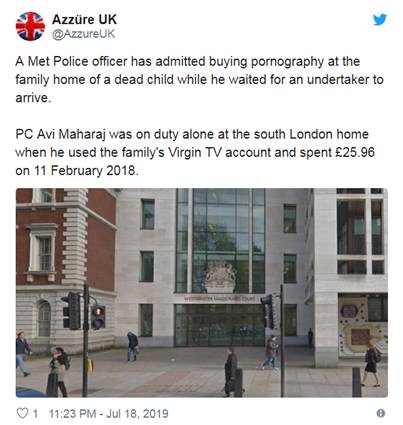Open the Union Jack profile avatar
This screenshot has height=425, width=403.
(30, 26)
